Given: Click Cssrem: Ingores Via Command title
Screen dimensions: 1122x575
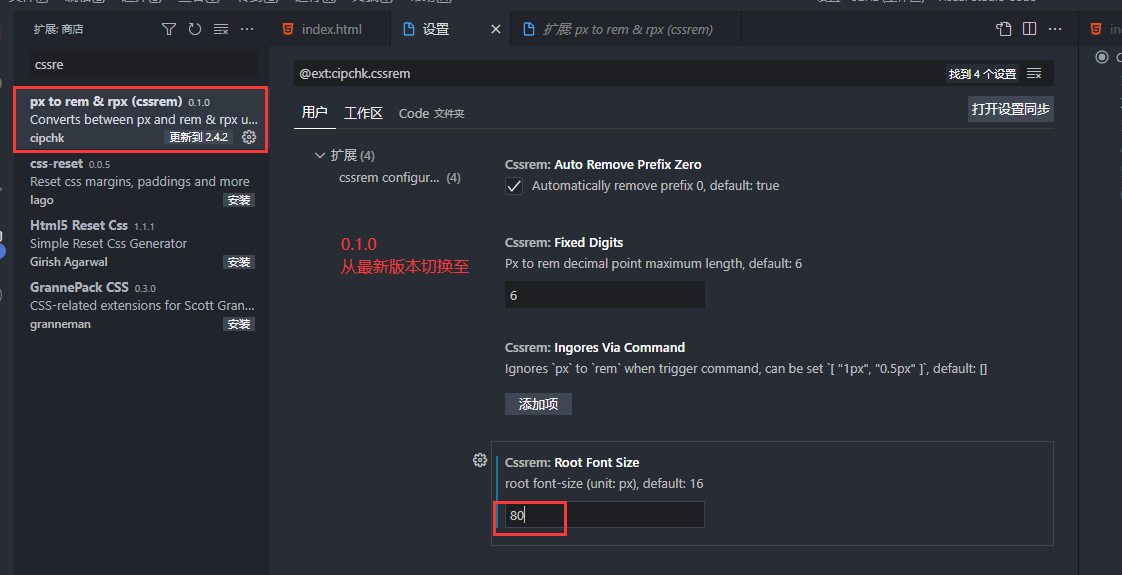Looking at the screenshot, I should 595,348.
